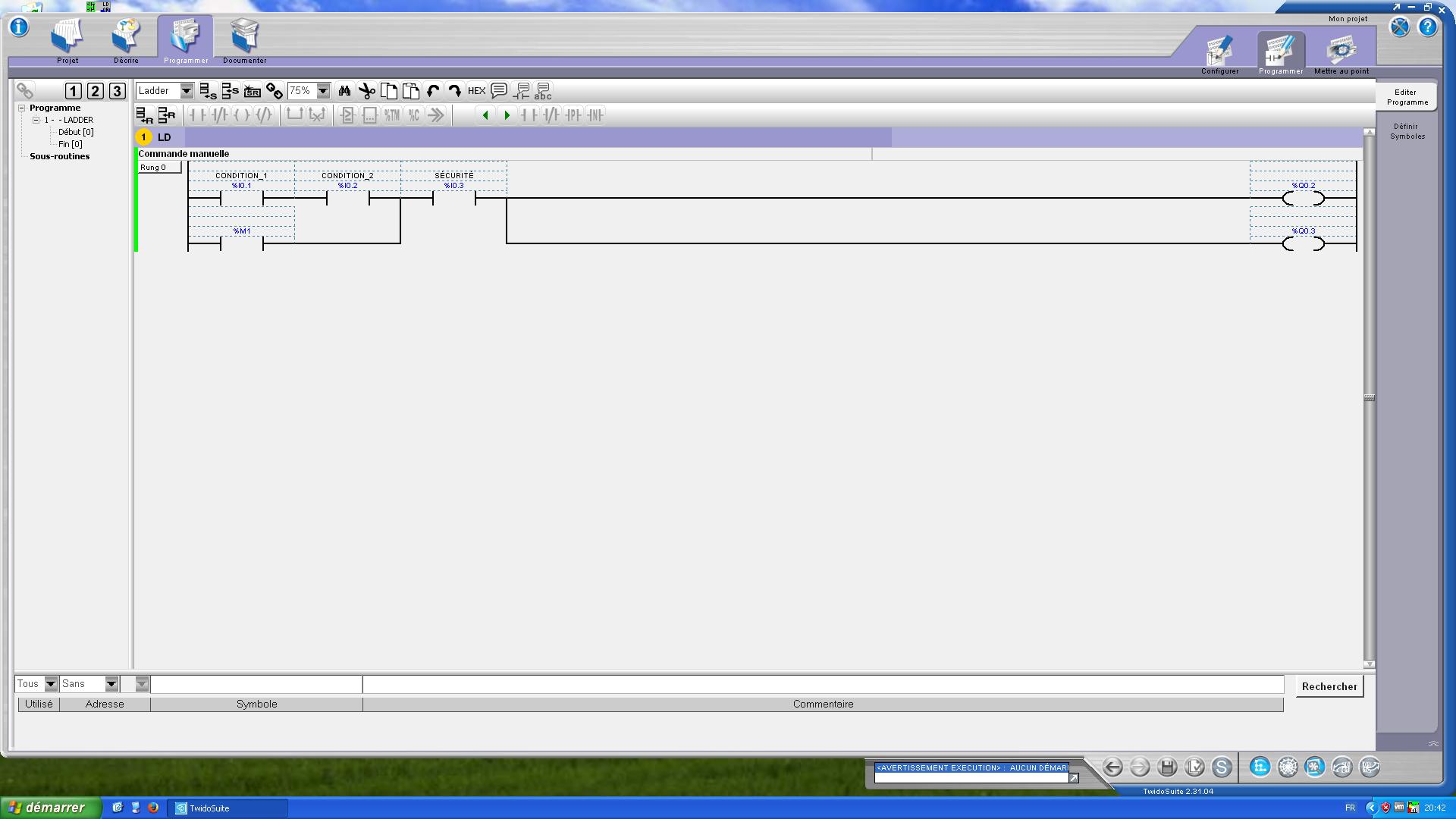Toggle symbol display abc icon

(x=543, y=92)
